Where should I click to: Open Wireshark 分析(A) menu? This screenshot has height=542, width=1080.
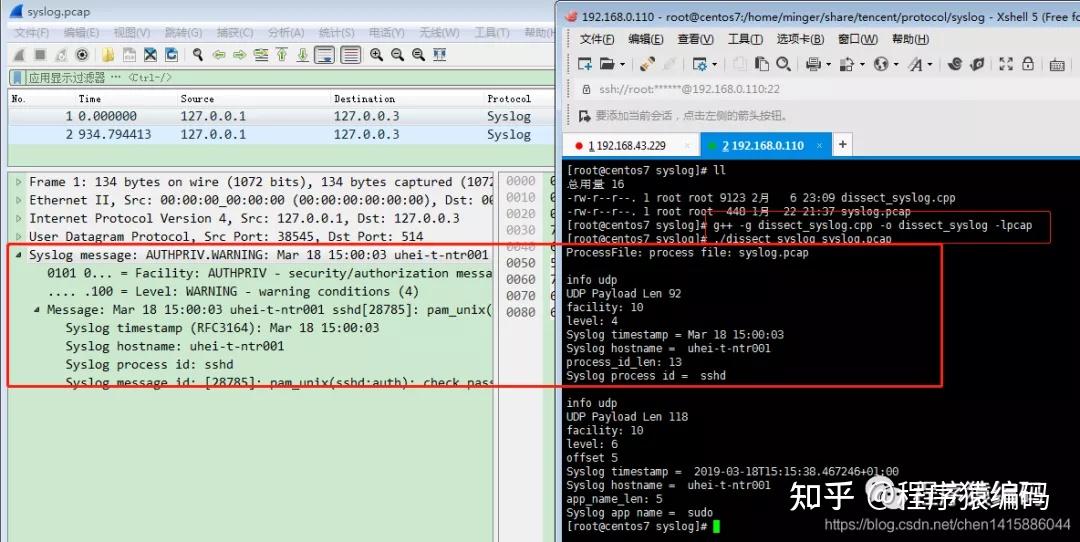pyautogui.click(x=286, y=32)
